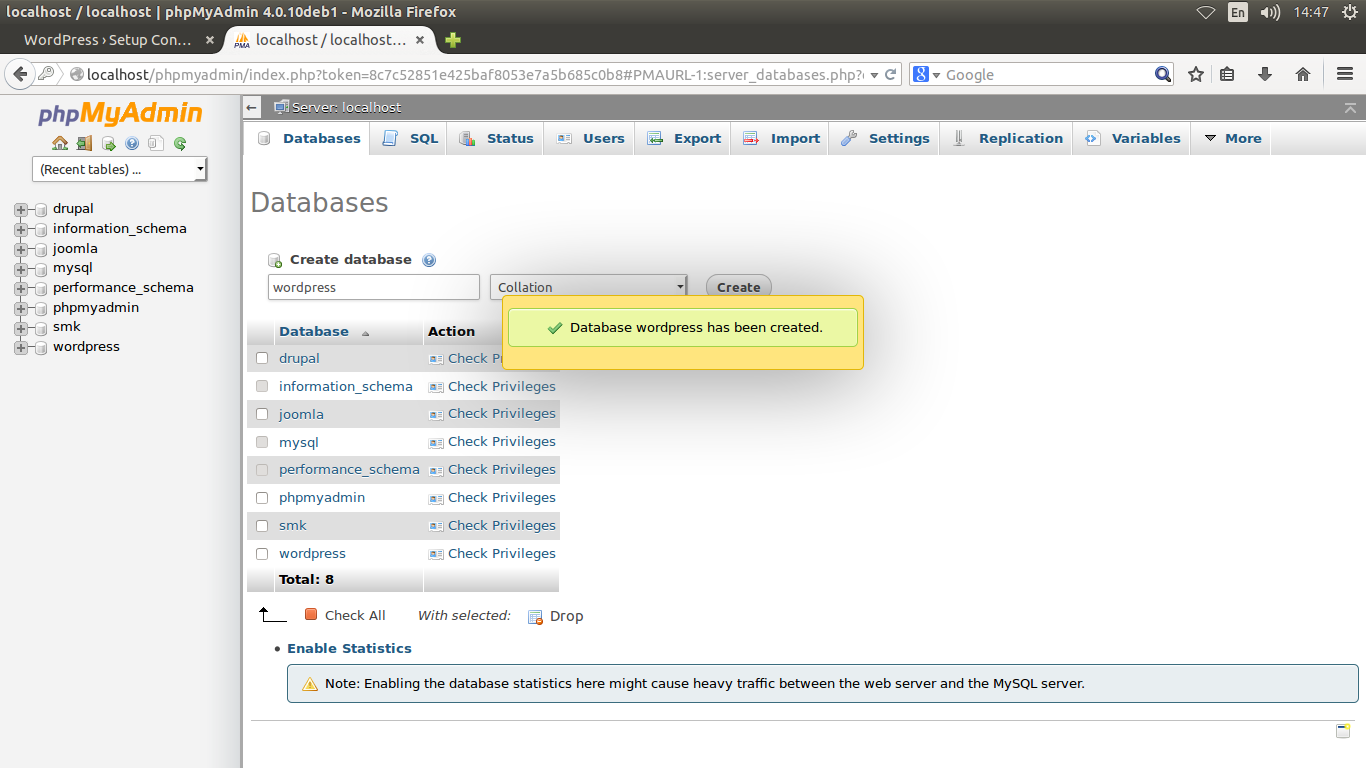This screenshot has width=1366, height=768.
Task: Open the Recent tables dropdown
Action: point(119,169)
